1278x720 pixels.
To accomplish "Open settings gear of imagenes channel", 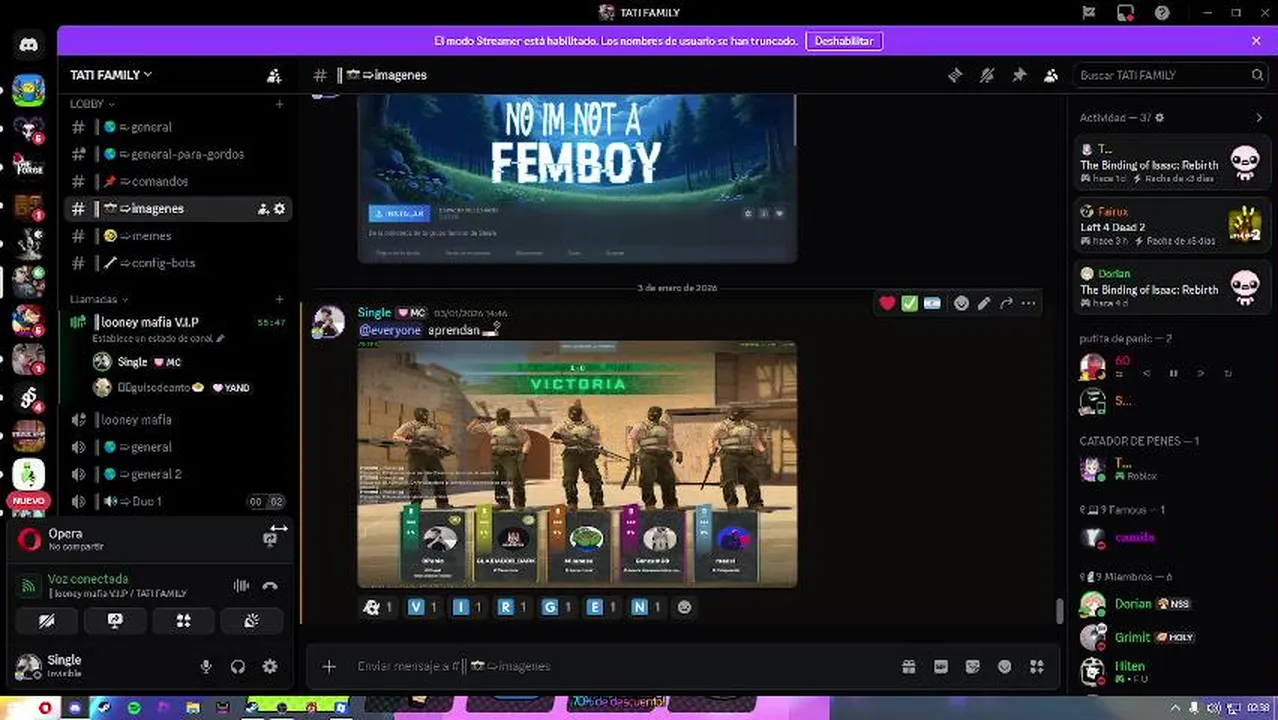I will (x=280, y=209).
